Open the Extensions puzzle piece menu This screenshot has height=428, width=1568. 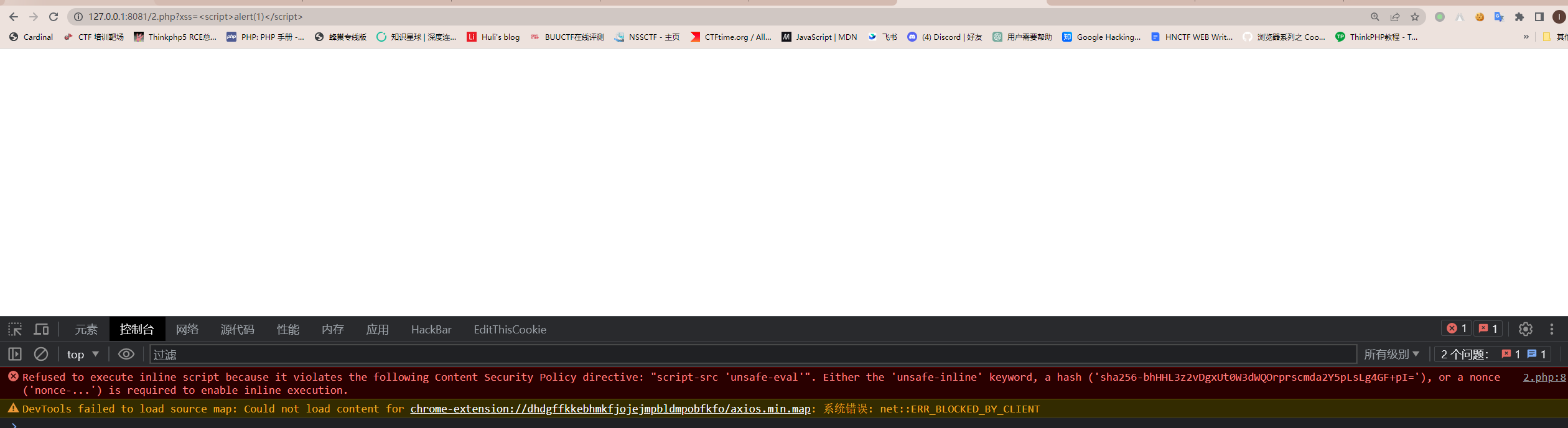click(x=1519, y=17)
